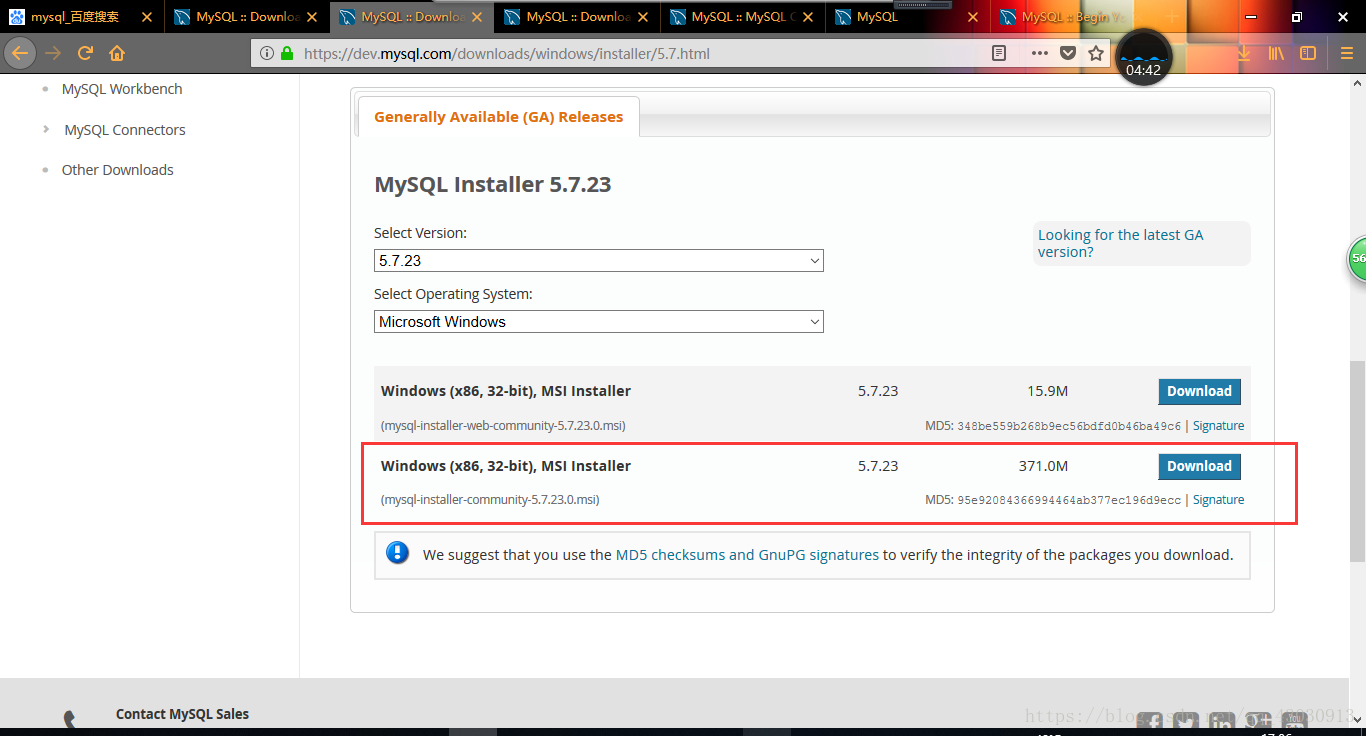
Task: Open the Select Version dropdown showing 5.7.23
Action: tap(598, 260)
